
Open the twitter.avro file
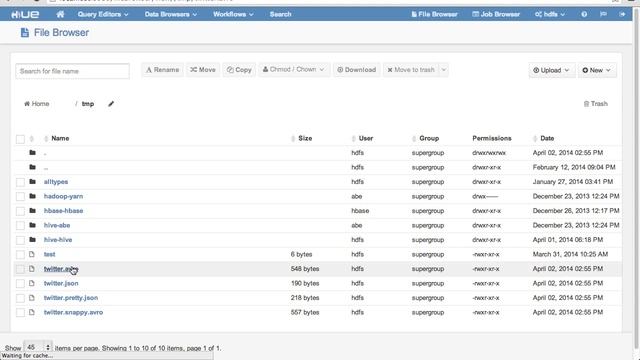(61, 269)
